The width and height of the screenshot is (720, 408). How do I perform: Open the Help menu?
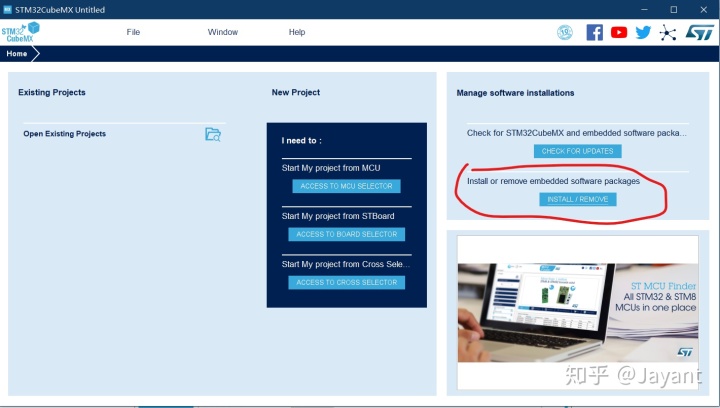(297, 32)
